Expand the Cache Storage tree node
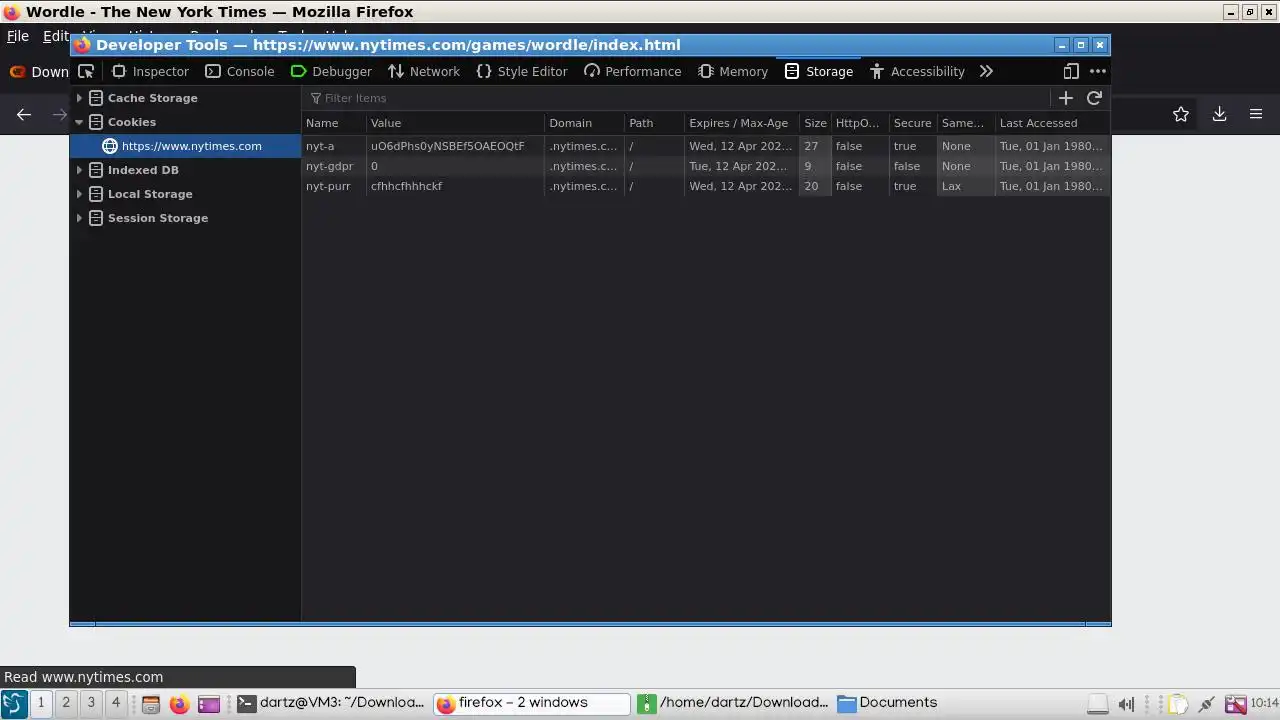The image size is (1280, 720). (79, 98)
